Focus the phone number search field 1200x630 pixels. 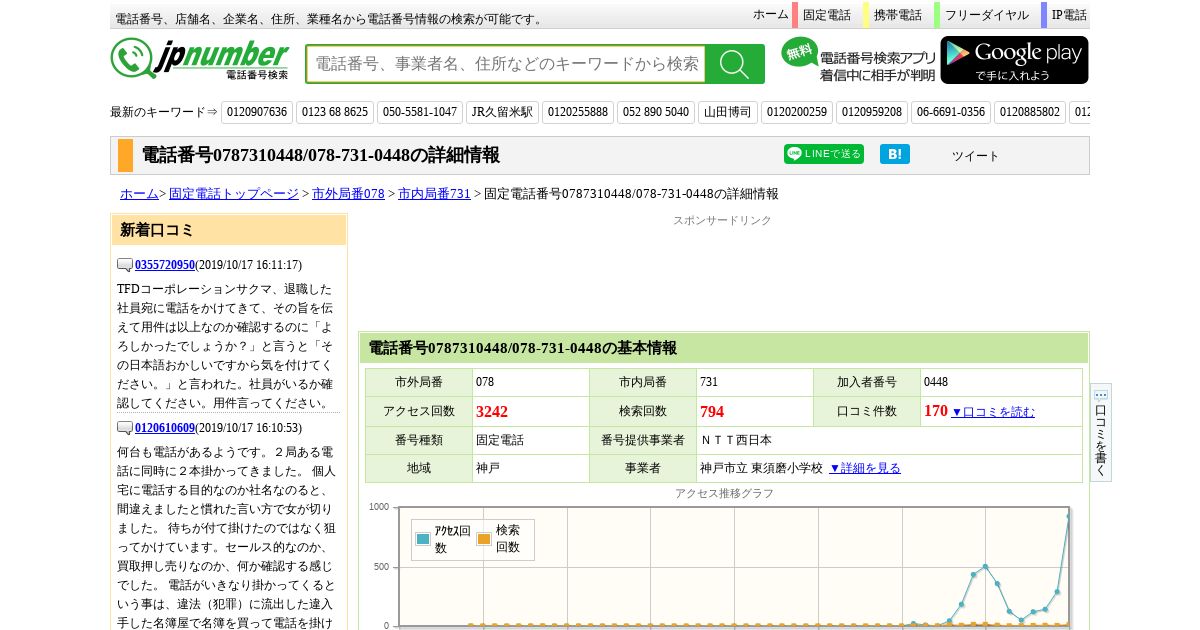(506, 64)
